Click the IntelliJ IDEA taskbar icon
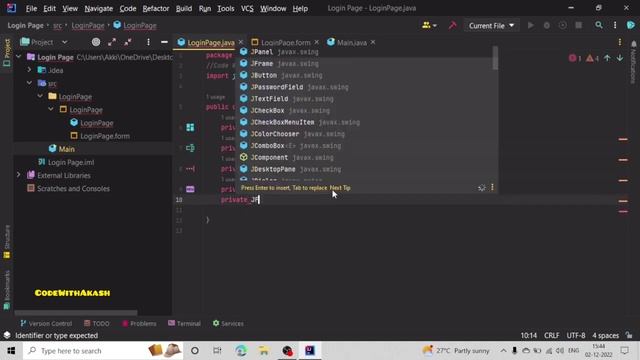 click(310, 351)
